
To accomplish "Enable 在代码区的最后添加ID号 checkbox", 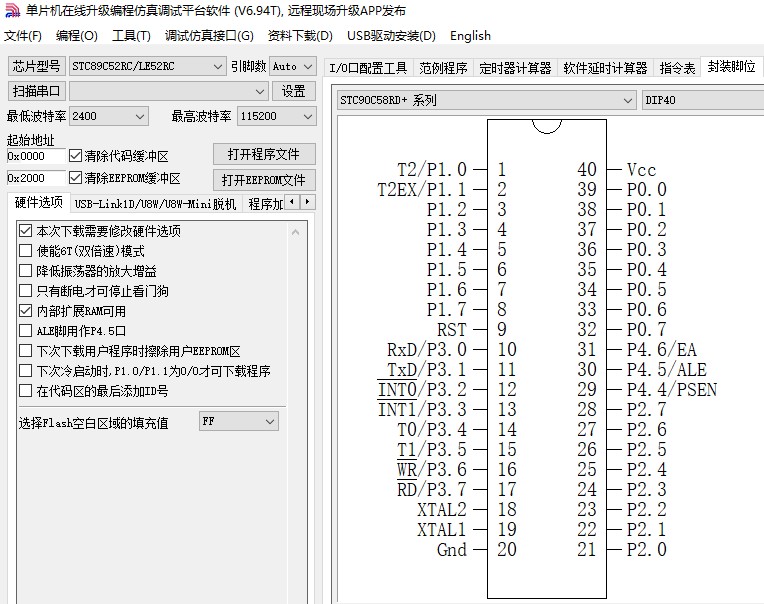I will tap(25, 391).
